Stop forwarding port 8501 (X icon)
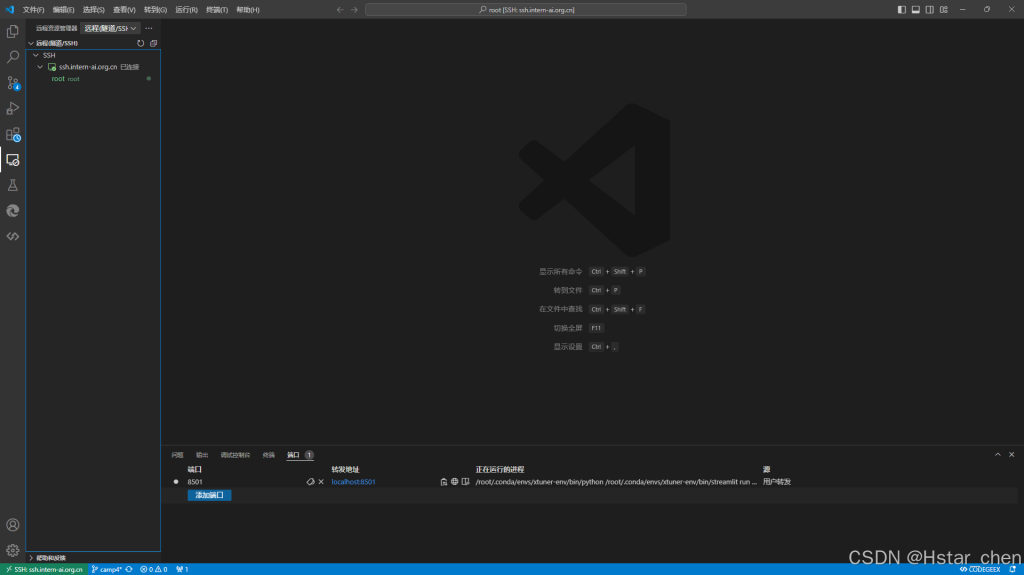1024x575 pixels. click(x=321, y=482)
